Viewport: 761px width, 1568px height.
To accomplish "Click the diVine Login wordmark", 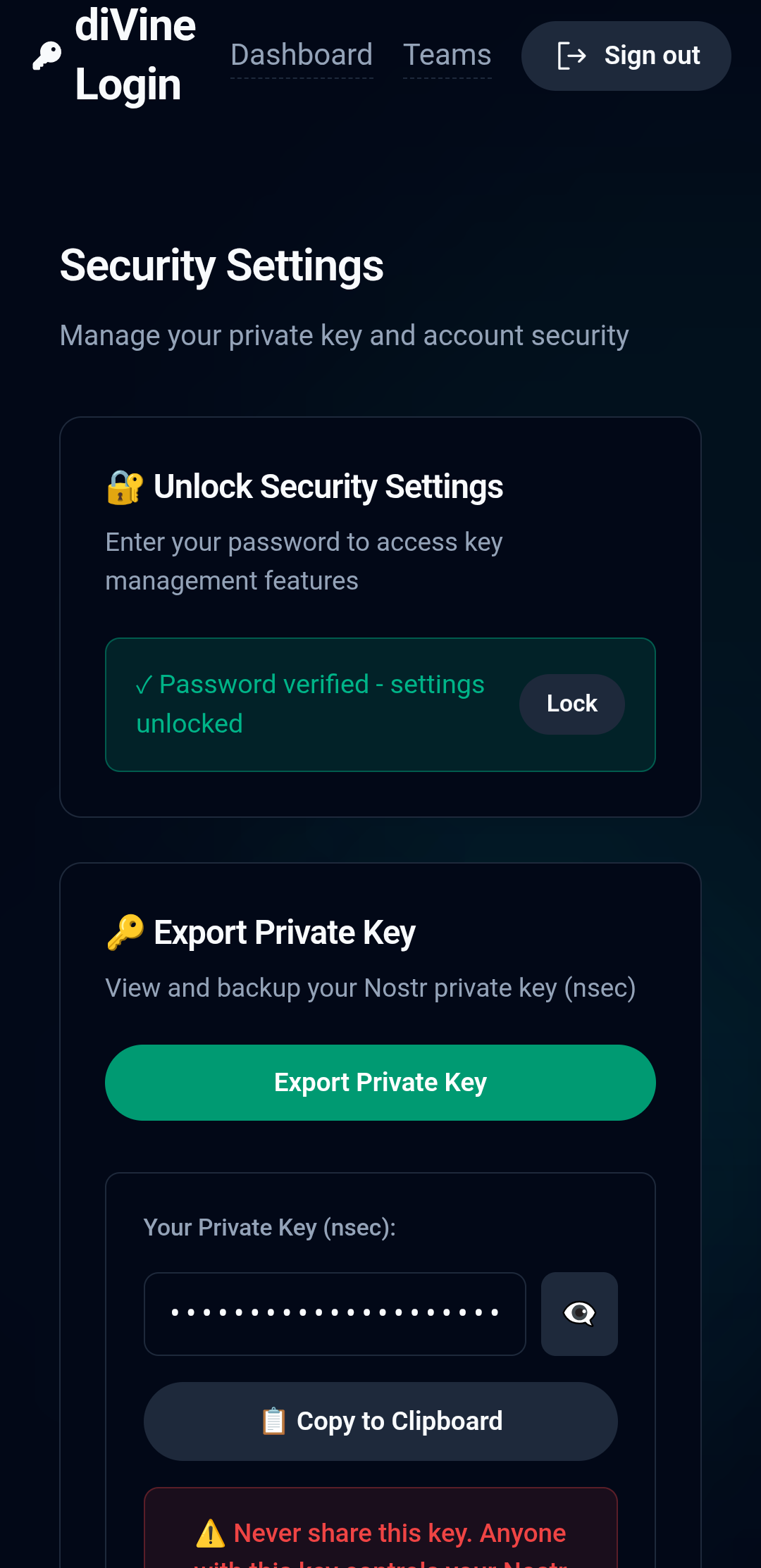I will (135, 55).
